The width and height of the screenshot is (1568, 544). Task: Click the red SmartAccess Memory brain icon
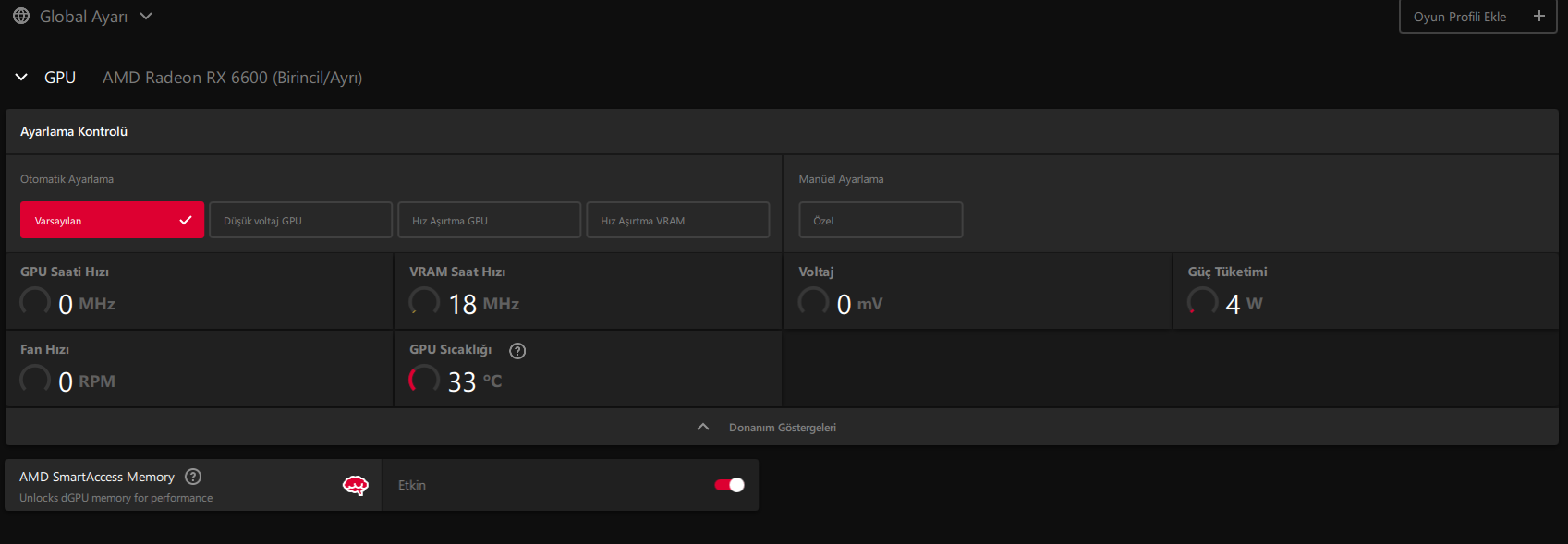point(355,485)
